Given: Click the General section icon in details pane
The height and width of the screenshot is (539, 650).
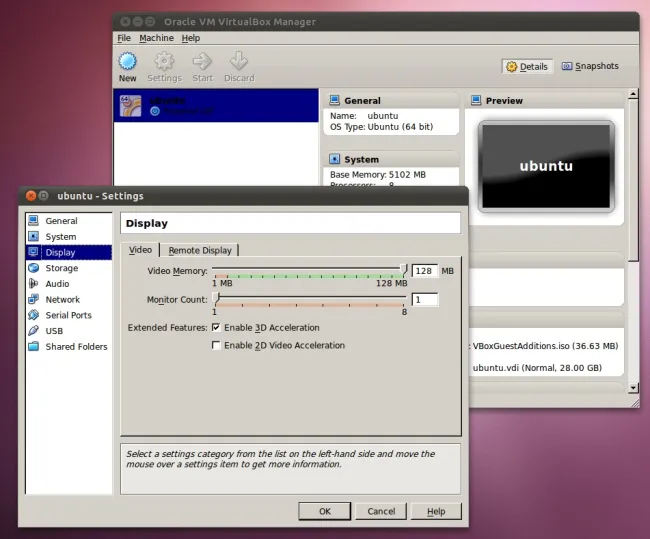Looking at the screenshot, I should 334,100.
